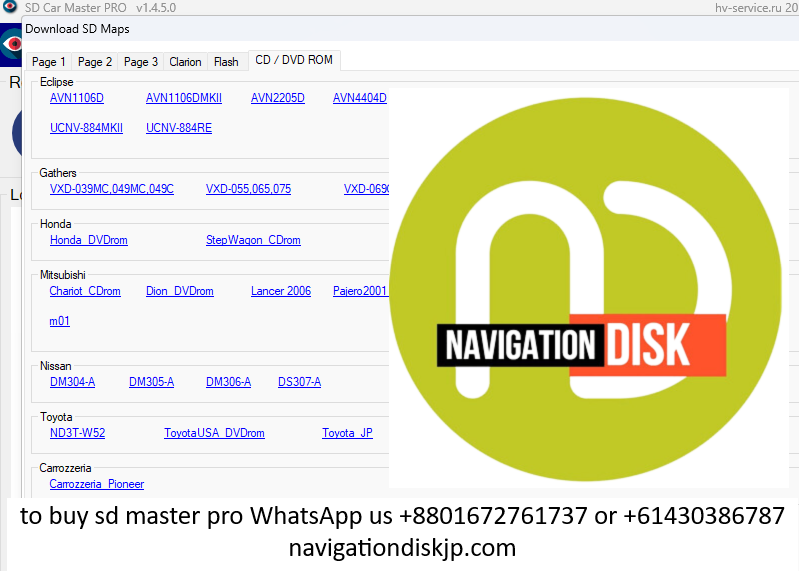Viewport: 799px width, 571px height.
Task: Open the Page 1 tab
Action: (49, 62)
